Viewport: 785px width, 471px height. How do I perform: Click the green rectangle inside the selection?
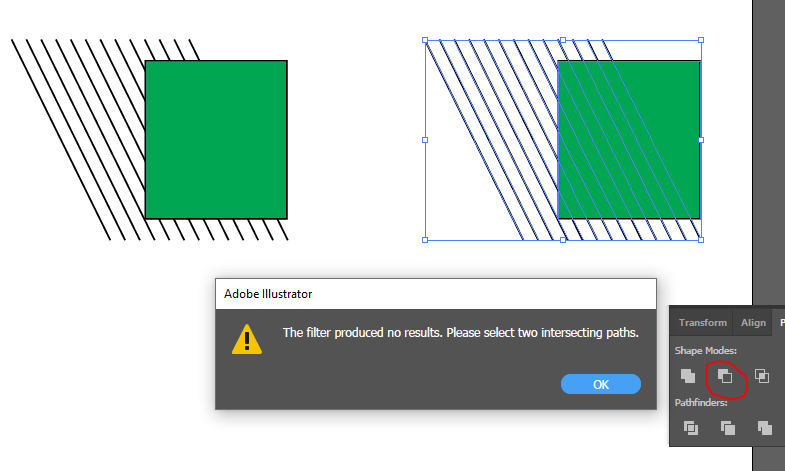point(628,139)
